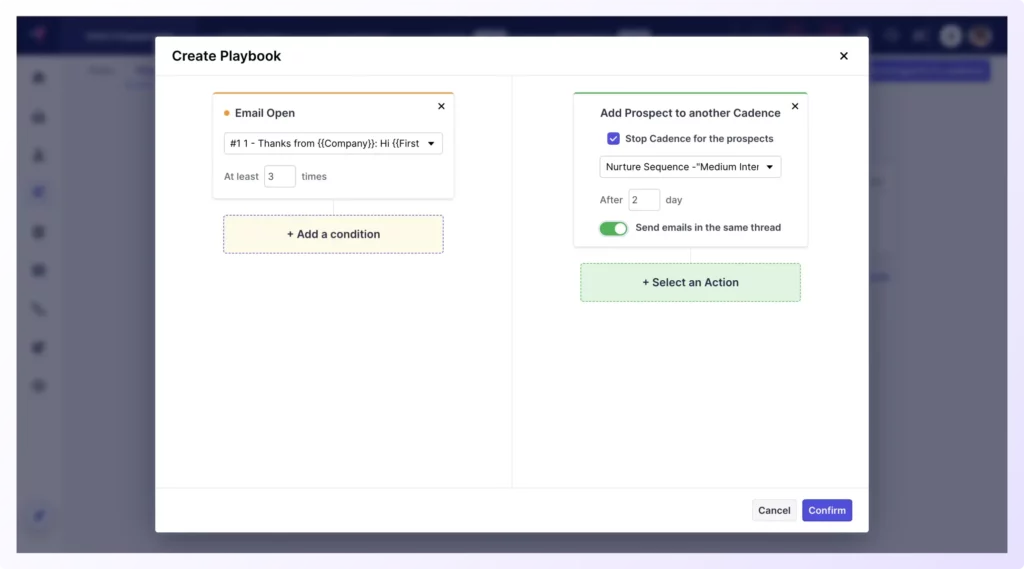1024x569 pixels.
Task: Open the phone calls icon in sidebar
Action: [39, 309]
